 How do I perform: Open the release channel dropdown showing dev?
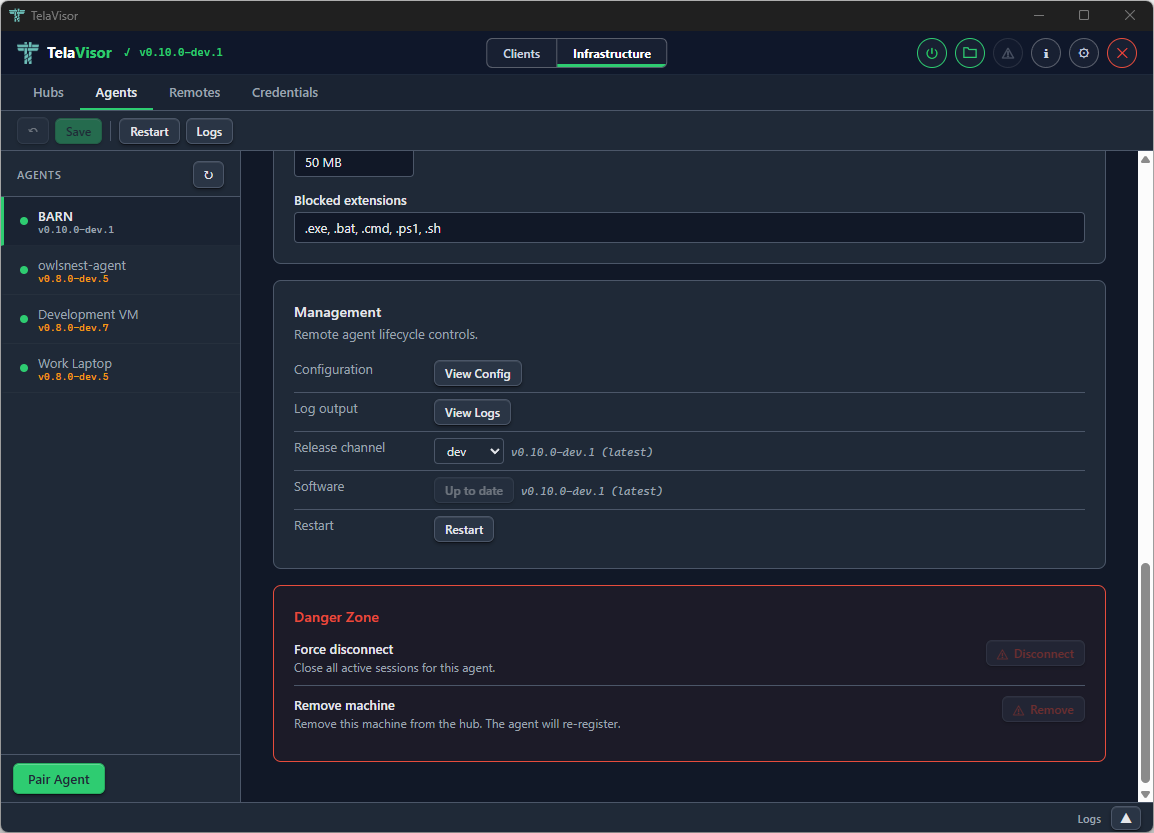[468, 451]
